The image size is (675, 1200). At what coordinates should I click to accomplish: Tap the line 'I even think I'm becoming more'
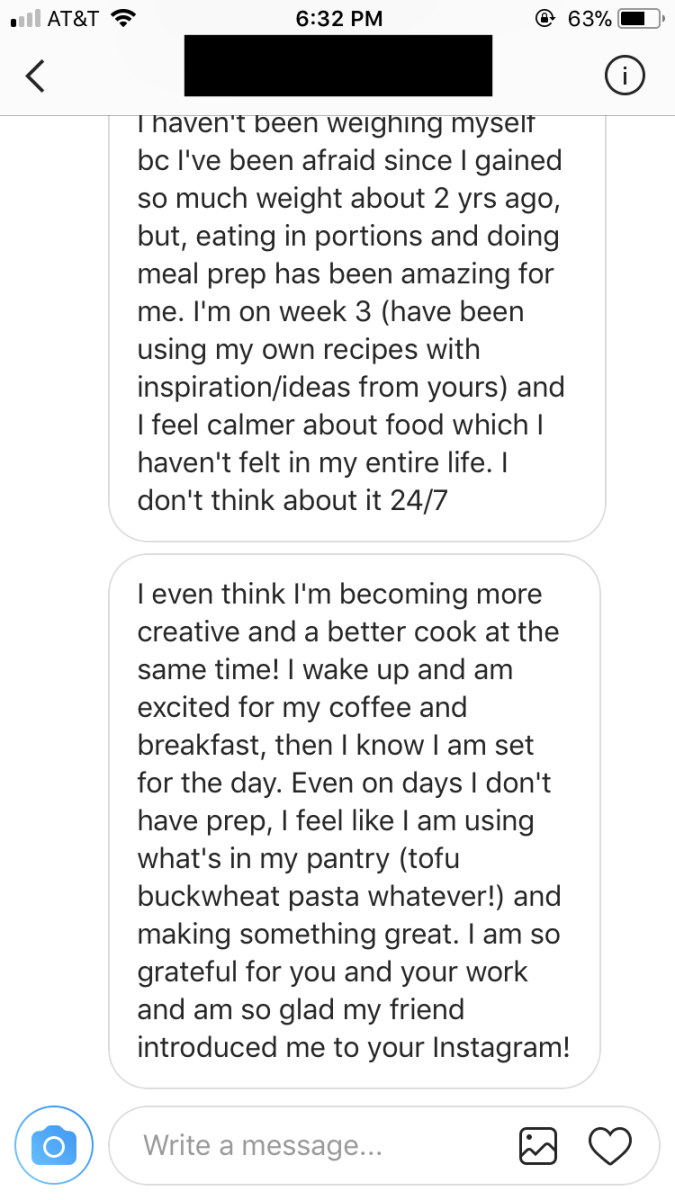(339, 594)
